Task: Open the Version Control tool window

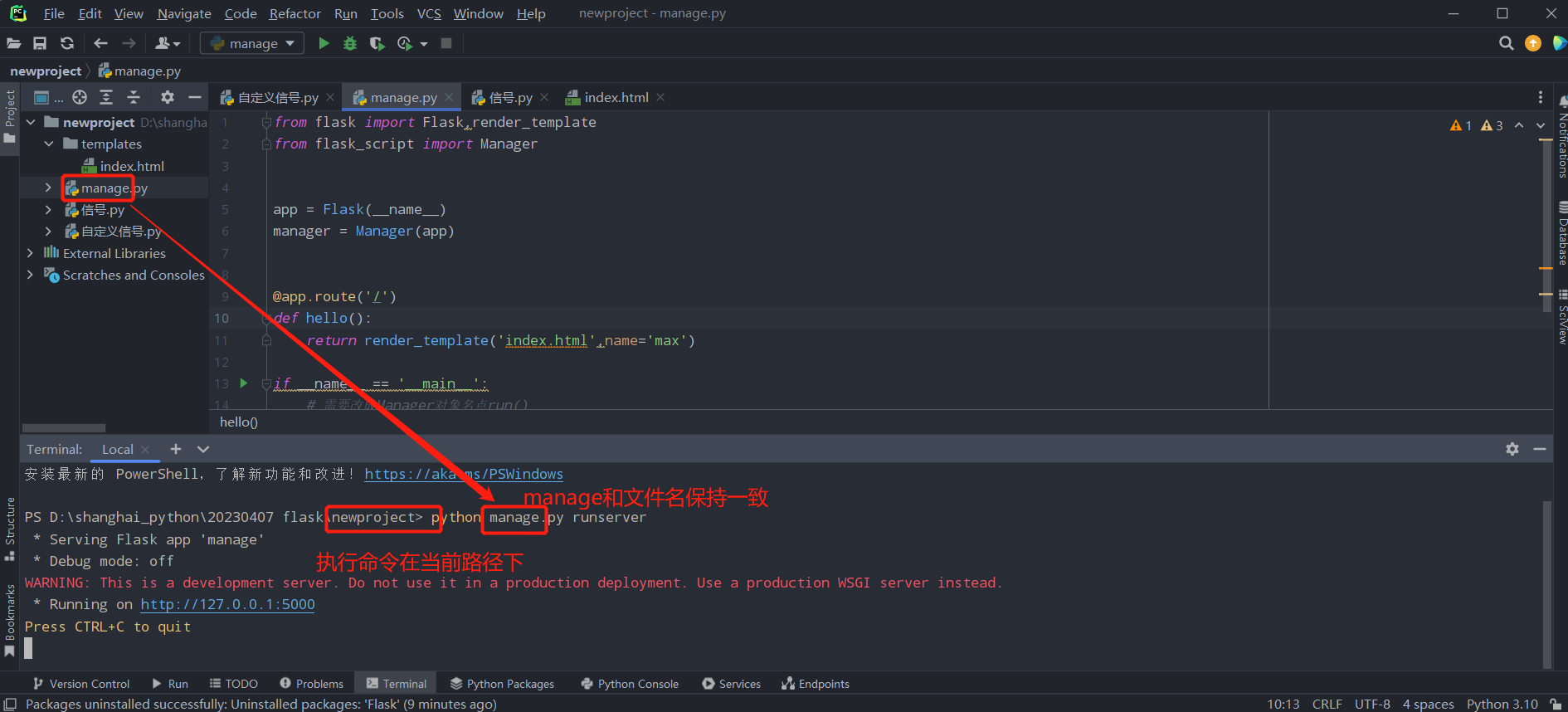Action: [x=81, y=684]
